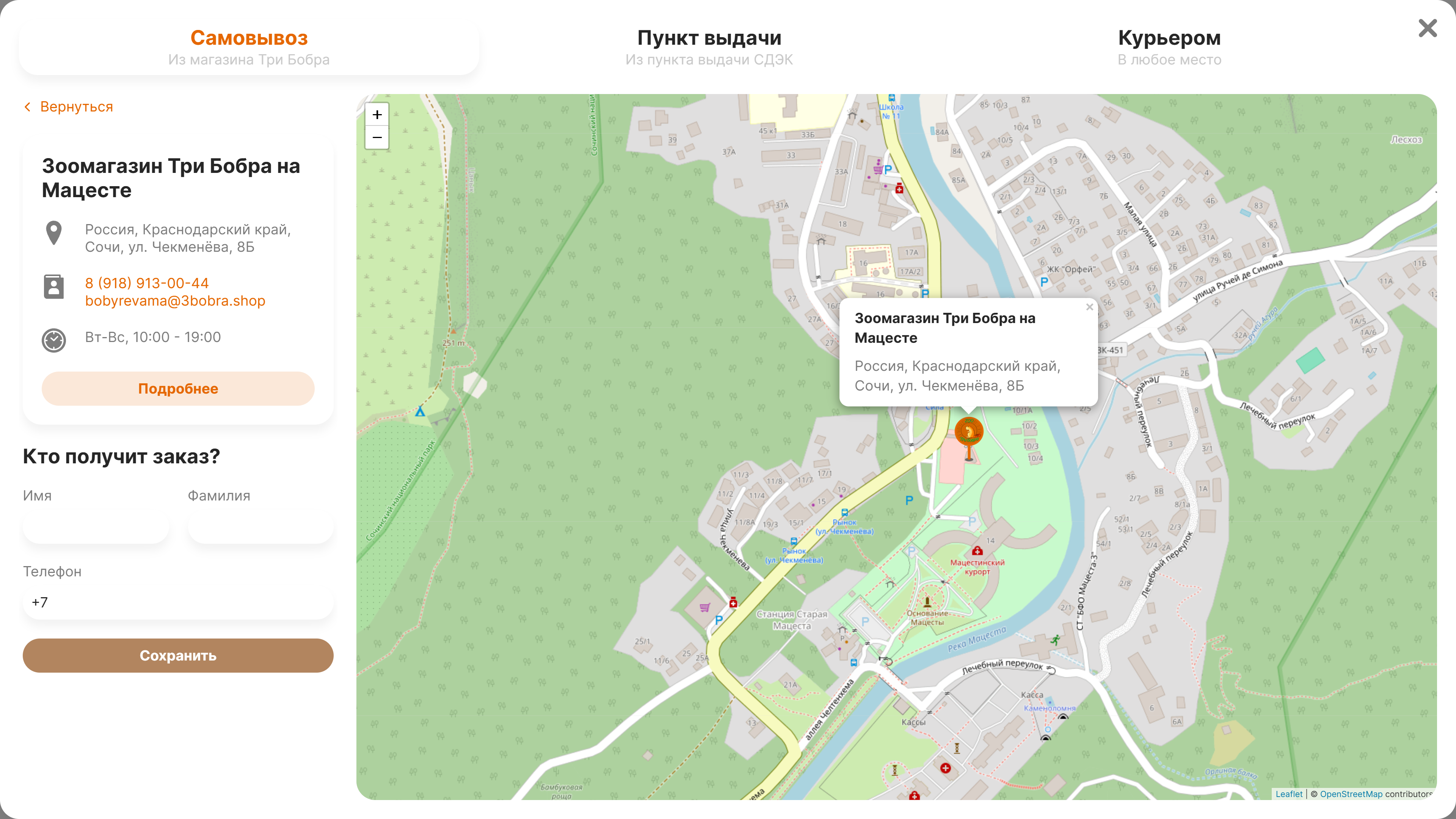Click the Телефон input field
This screenshot has height=819, width=1456.
178,602
